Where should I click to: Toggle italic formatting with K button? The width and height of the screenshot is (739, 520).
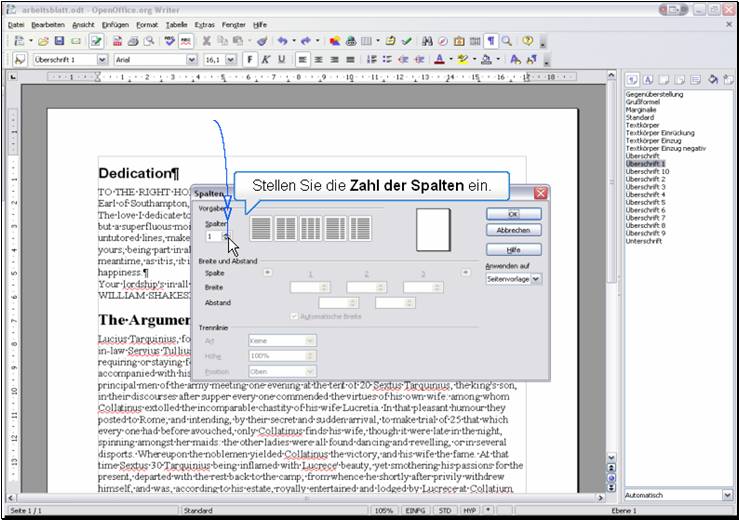pyautogui.click(x=266, y=60)
